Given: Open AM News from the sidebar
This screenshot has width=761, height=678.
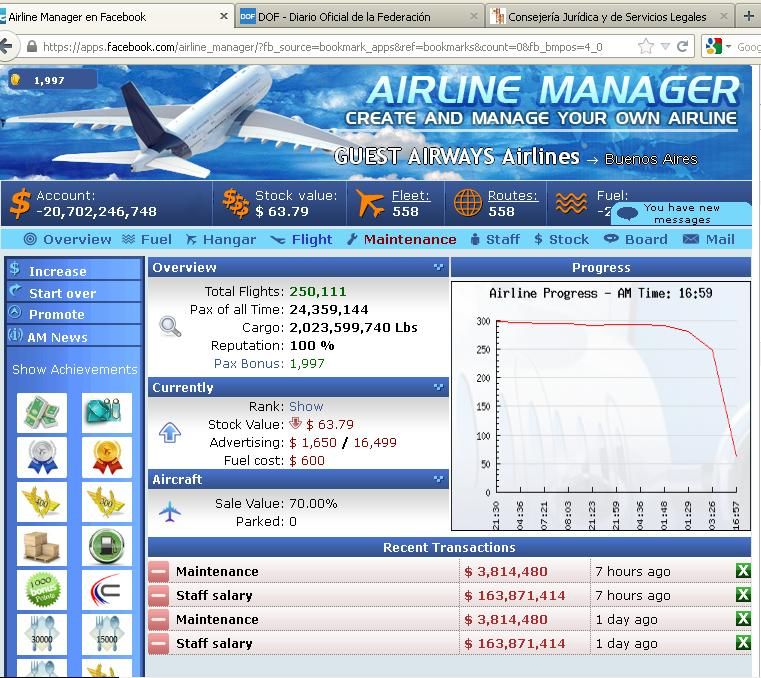Looking at the screenshot, I should (74, 336).
